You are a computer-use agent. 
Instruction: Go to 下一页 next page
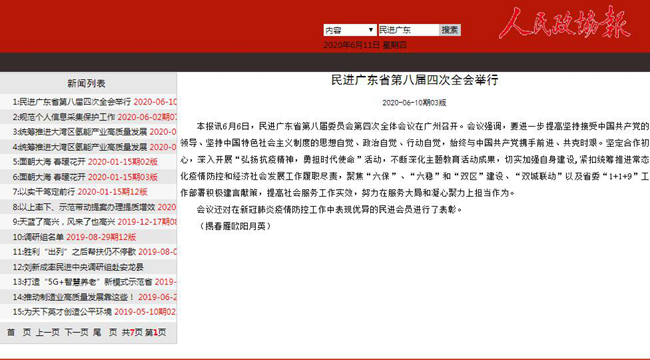76,332
